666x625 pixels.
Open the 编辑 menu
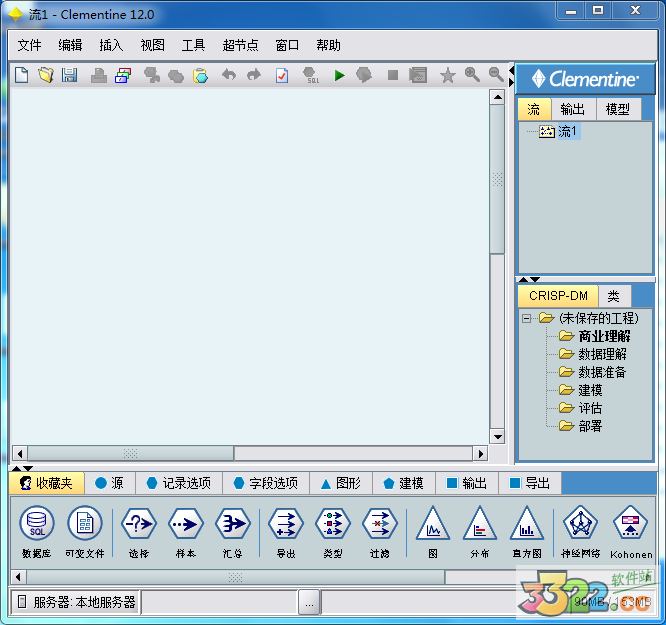click(x=71, y=45)
